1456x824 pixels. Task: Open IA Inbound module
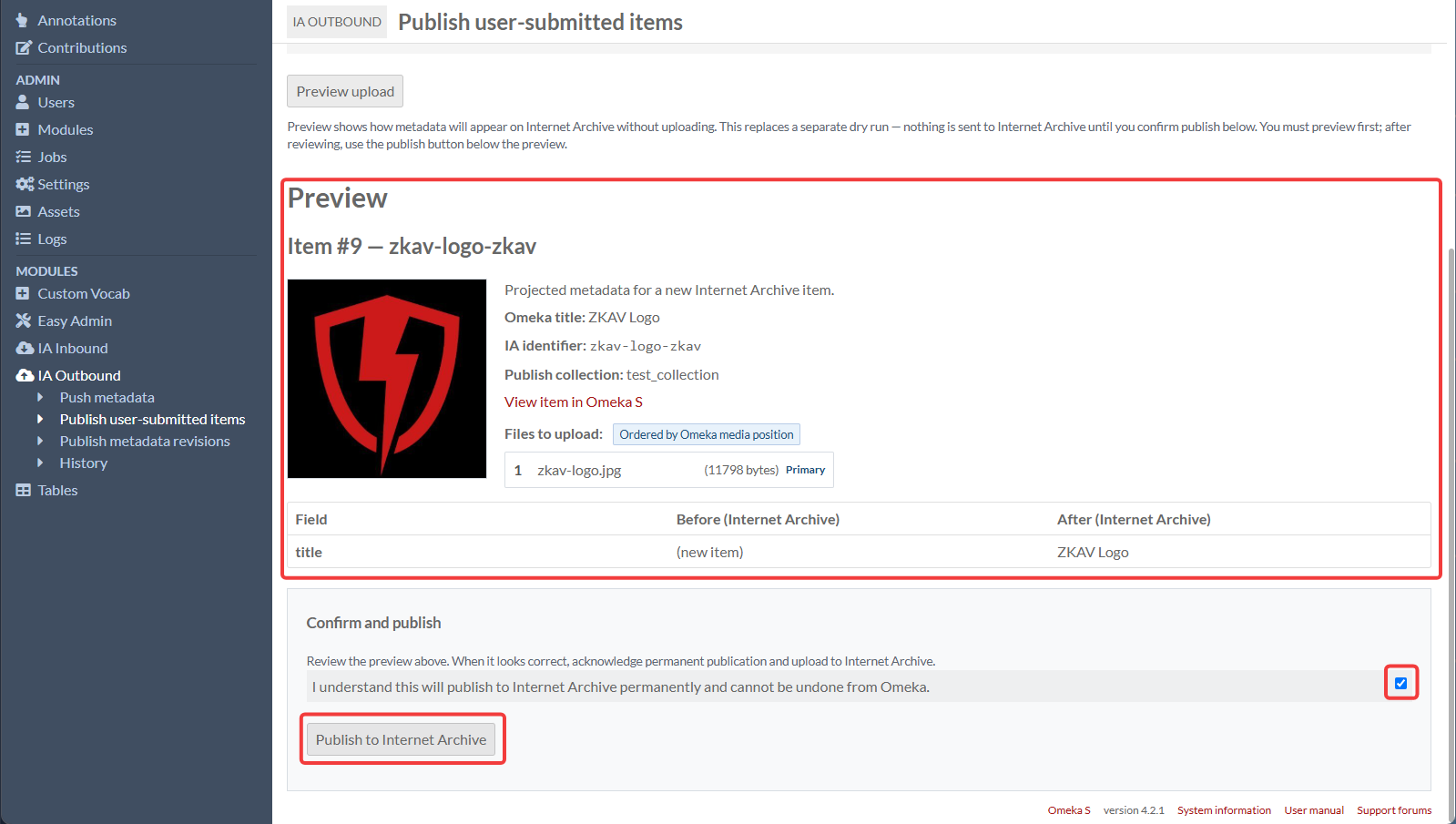coord(73,348)
